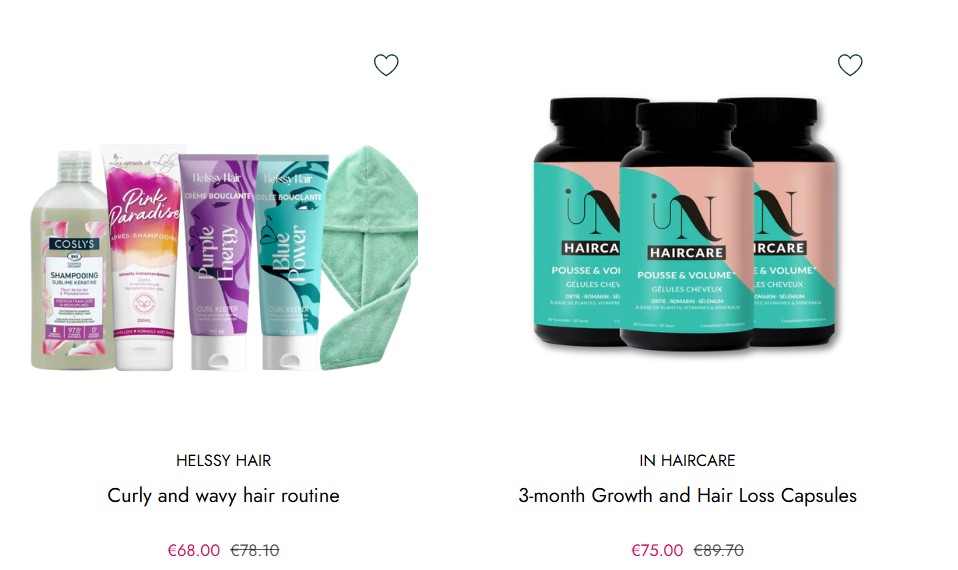The height and width of the screenshot is (570, 958).
Task: Select the €68.00 sale price
Action: [194, 550]
